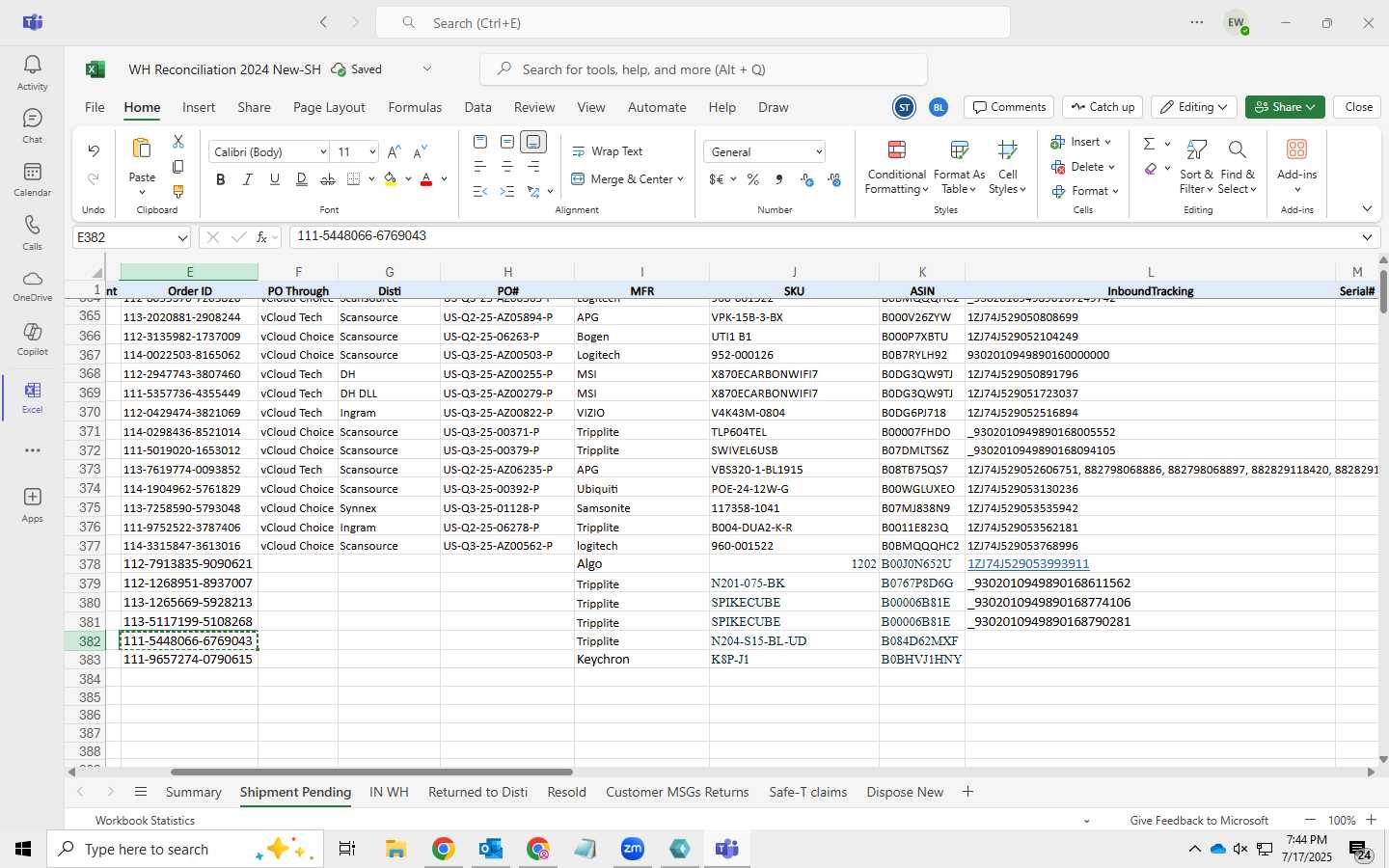Click the Catch up button
The width and height of the screenshot is (1389, 868).
[x=1103, y=107]
